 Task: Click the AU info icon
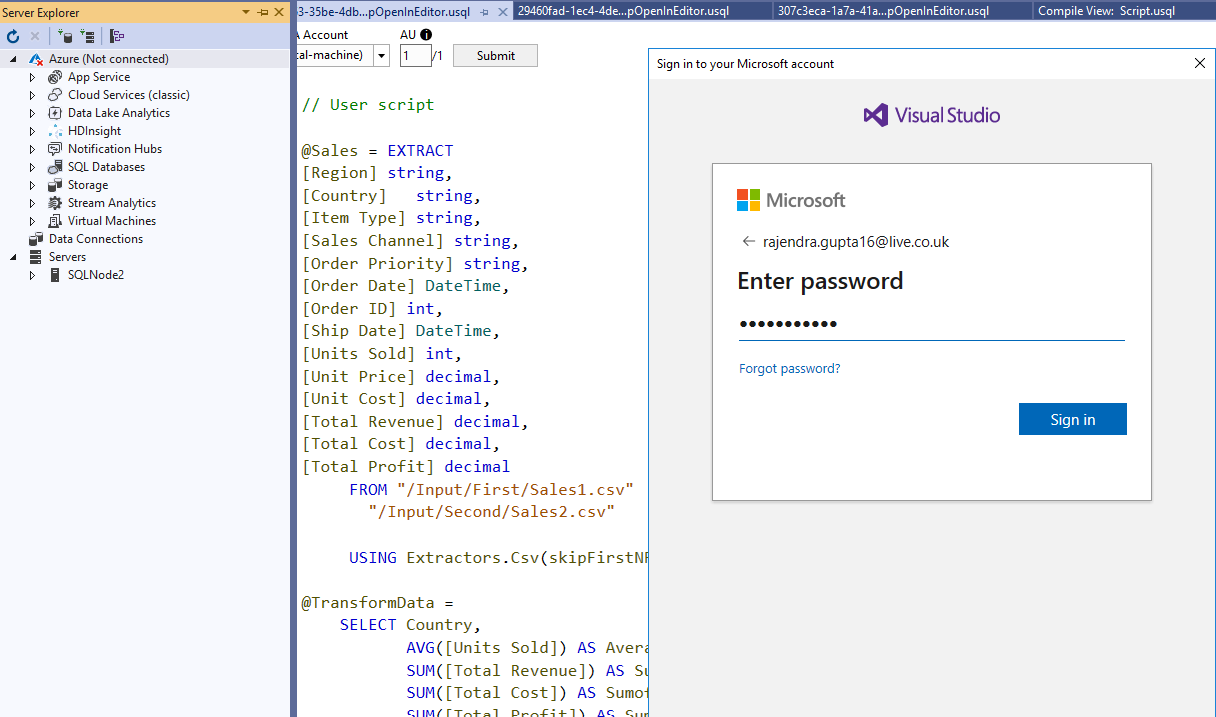(426, 35)
